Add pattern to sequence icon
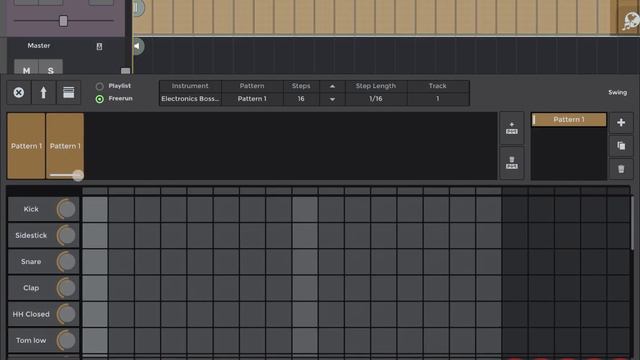 tap(512, 128)
